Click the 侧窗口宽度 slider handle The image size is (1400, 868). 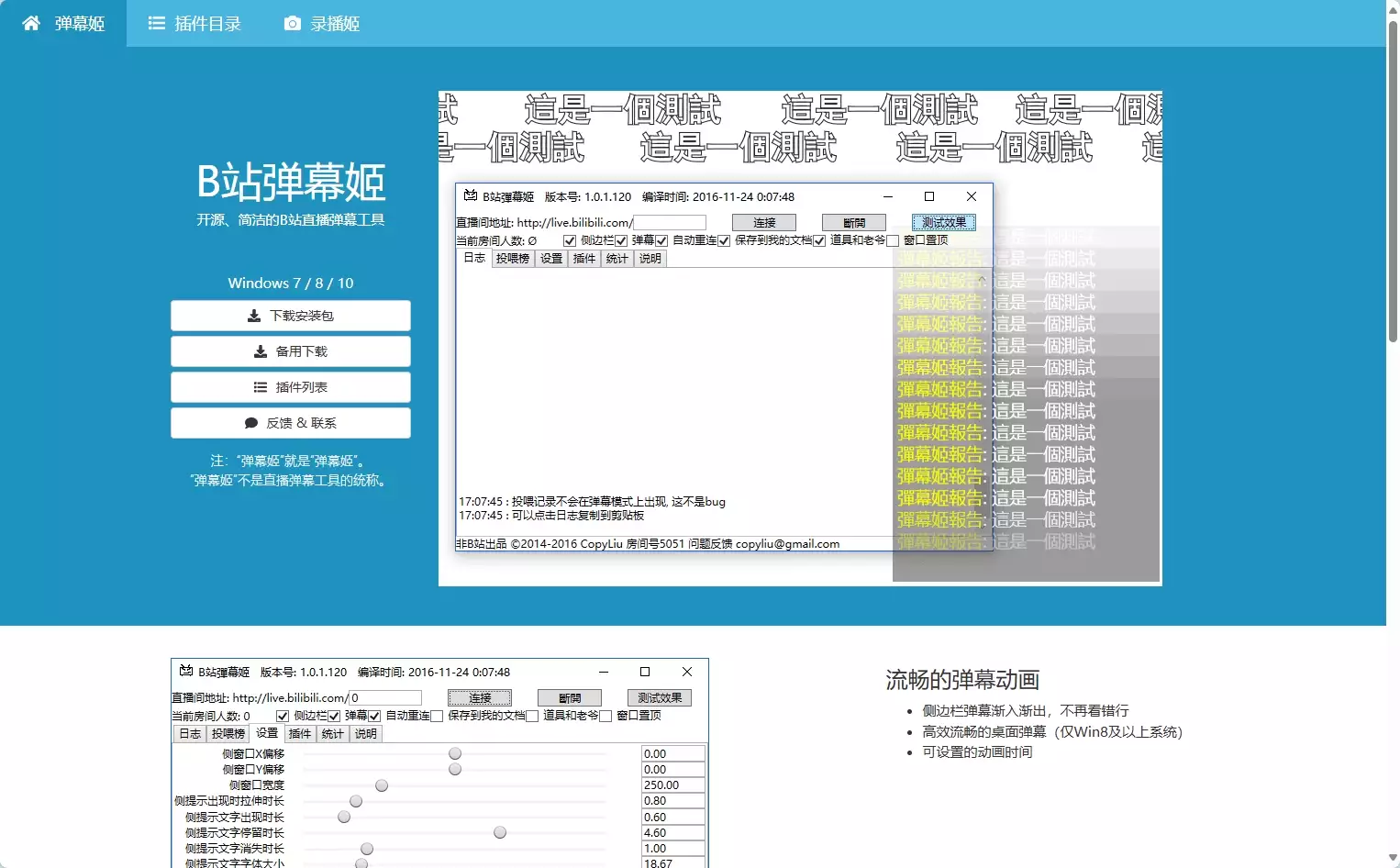[382, 785]
